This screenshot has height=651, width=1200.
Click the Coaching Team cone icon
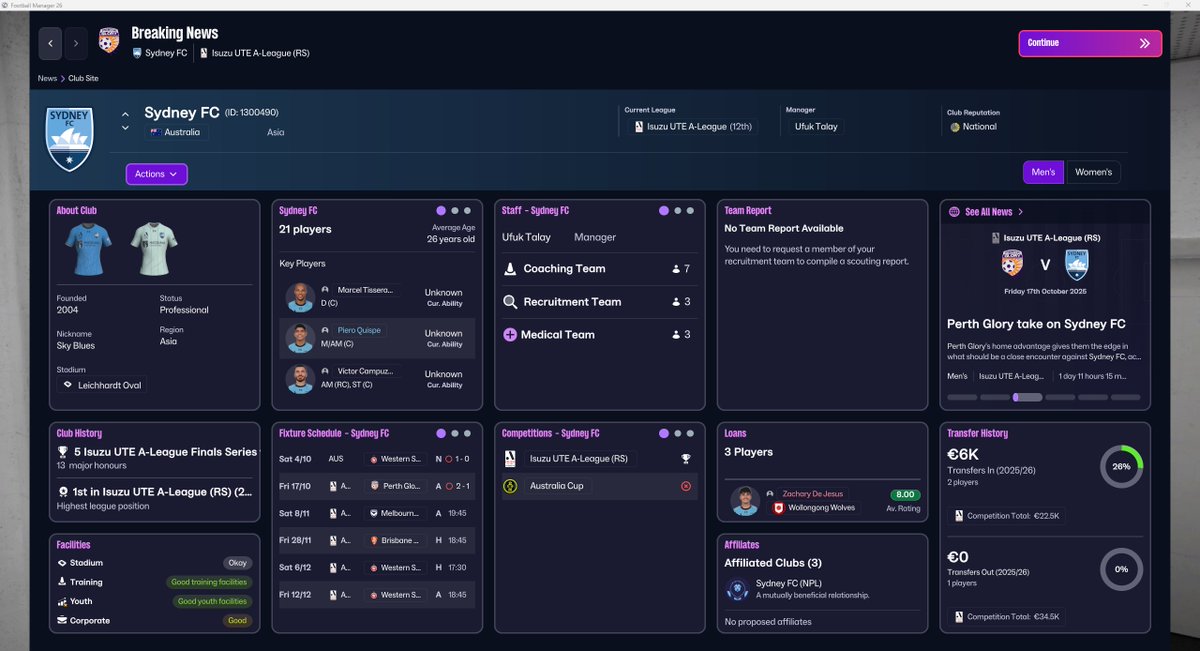pos(510,269)
